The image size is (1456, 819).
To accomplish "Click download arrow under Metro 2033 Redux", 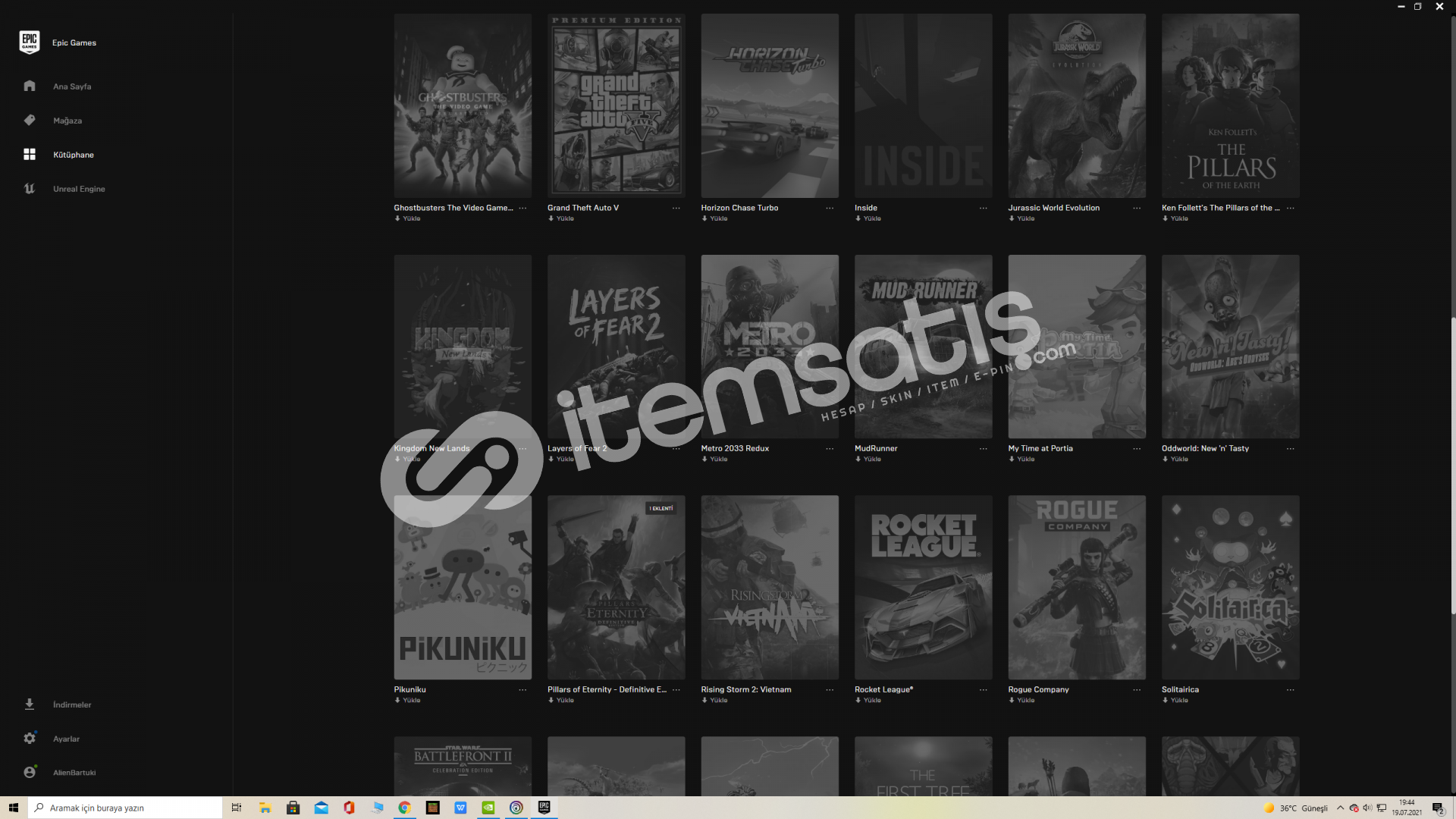I will [x=704, y=459].
